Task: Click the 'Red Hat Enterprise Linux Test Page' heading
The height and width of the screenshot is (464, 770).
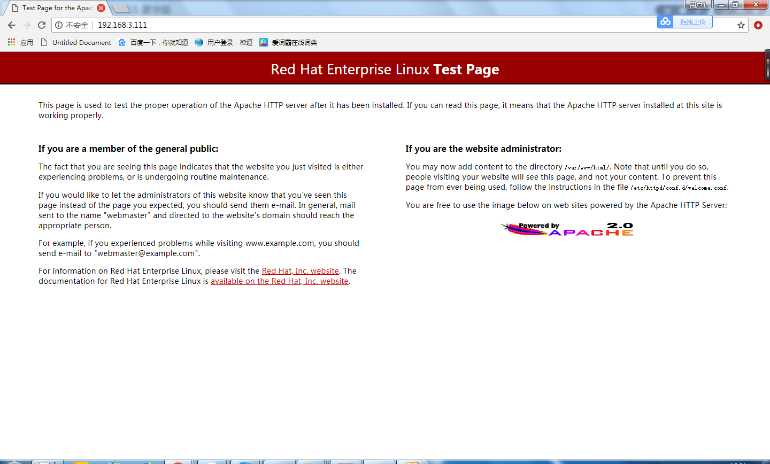Action: tap(385, 69)
